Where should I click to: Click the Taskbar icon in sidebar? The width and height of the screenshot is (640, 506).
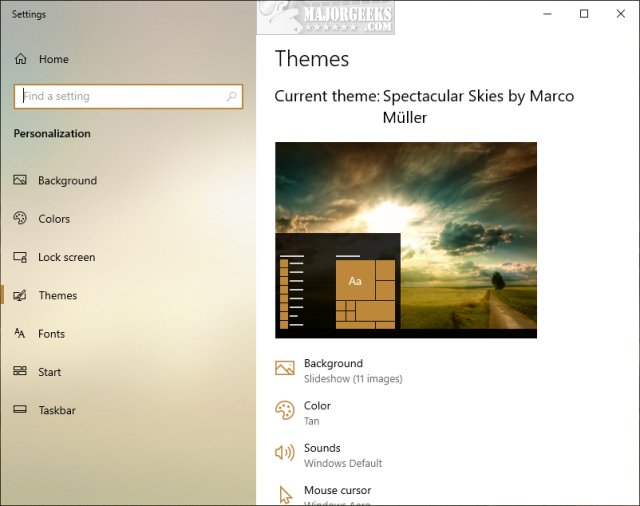[20, 410]
